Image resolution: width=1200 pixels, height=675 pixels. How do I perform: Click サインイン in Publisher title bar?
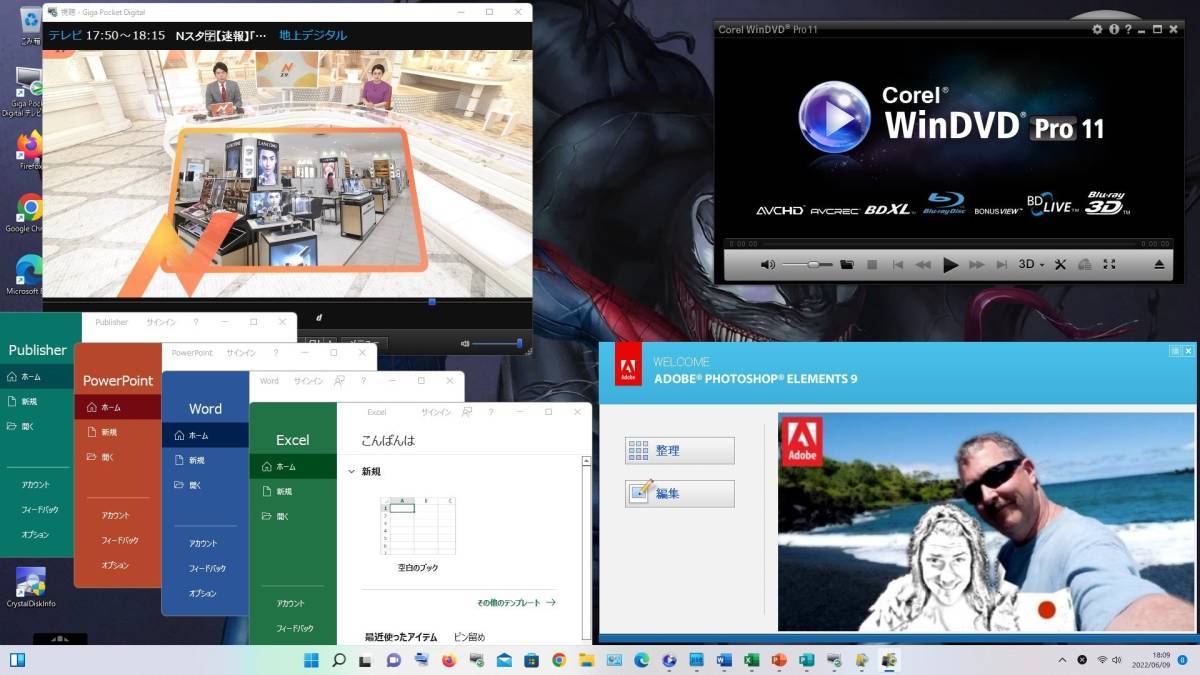point(162,322)
